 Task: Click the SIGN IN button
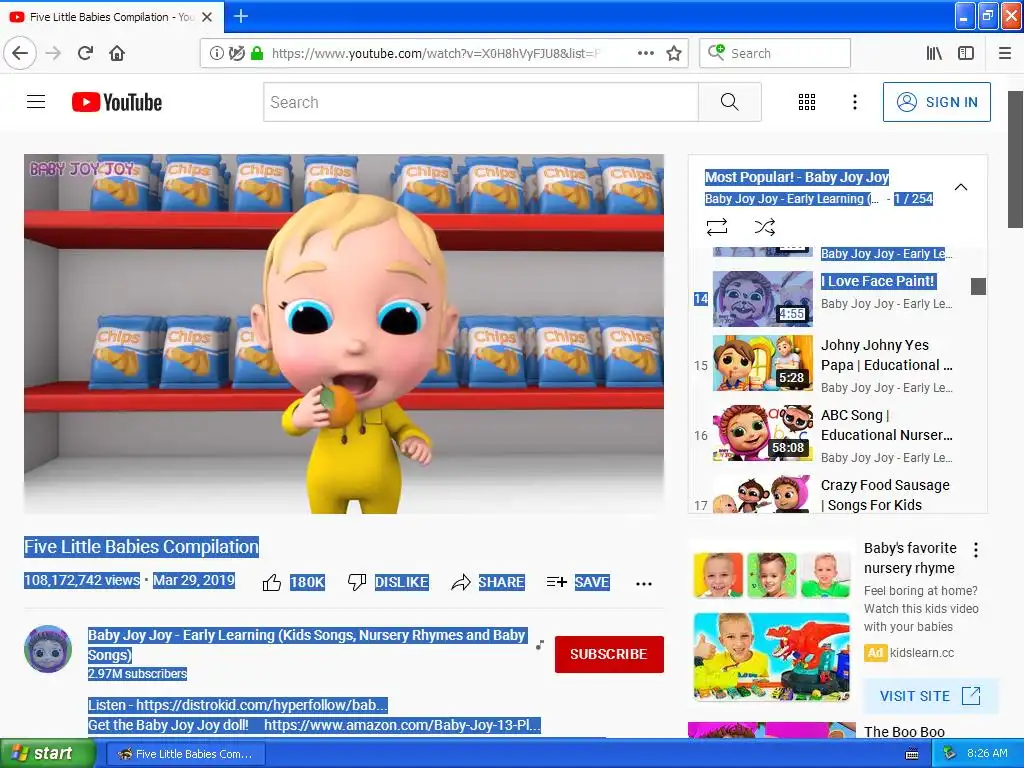point(936,102)
